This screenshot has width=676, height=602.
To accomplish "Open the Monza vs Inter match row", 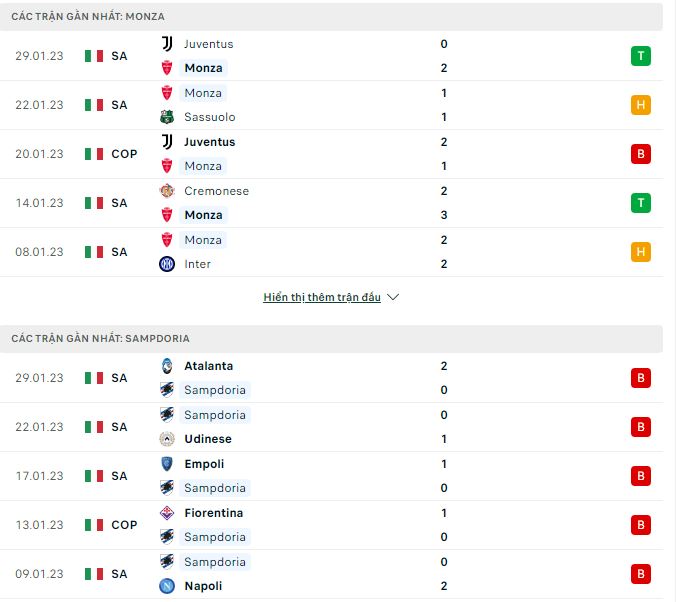I will point(331,252).
